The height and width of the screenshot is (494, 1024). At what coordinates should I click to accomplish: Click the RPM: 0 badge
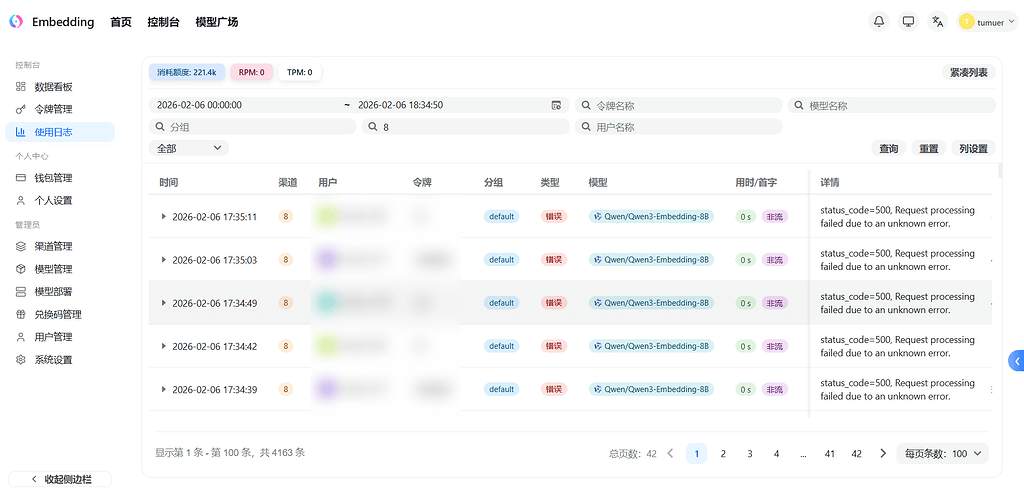251,72
